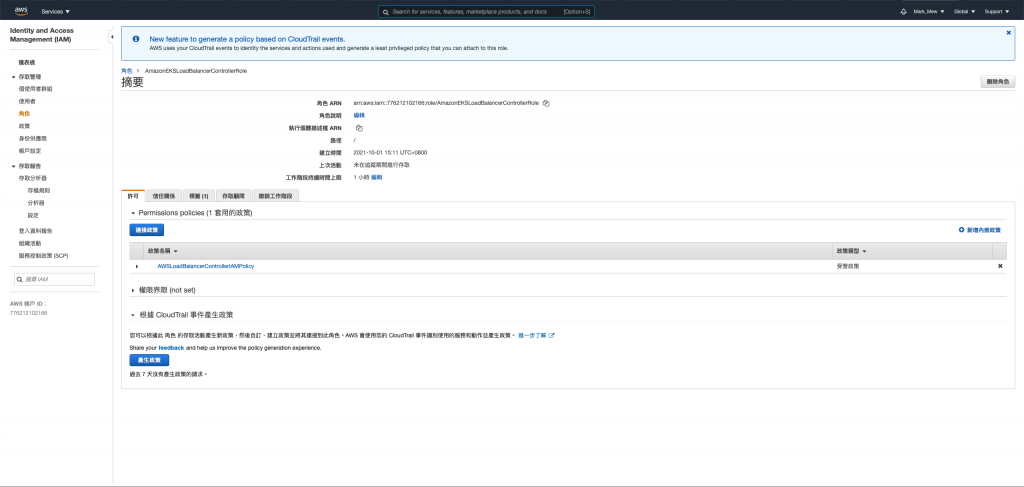
Task: Sort by the 政策類型 column header
Action: coord(852,251)
